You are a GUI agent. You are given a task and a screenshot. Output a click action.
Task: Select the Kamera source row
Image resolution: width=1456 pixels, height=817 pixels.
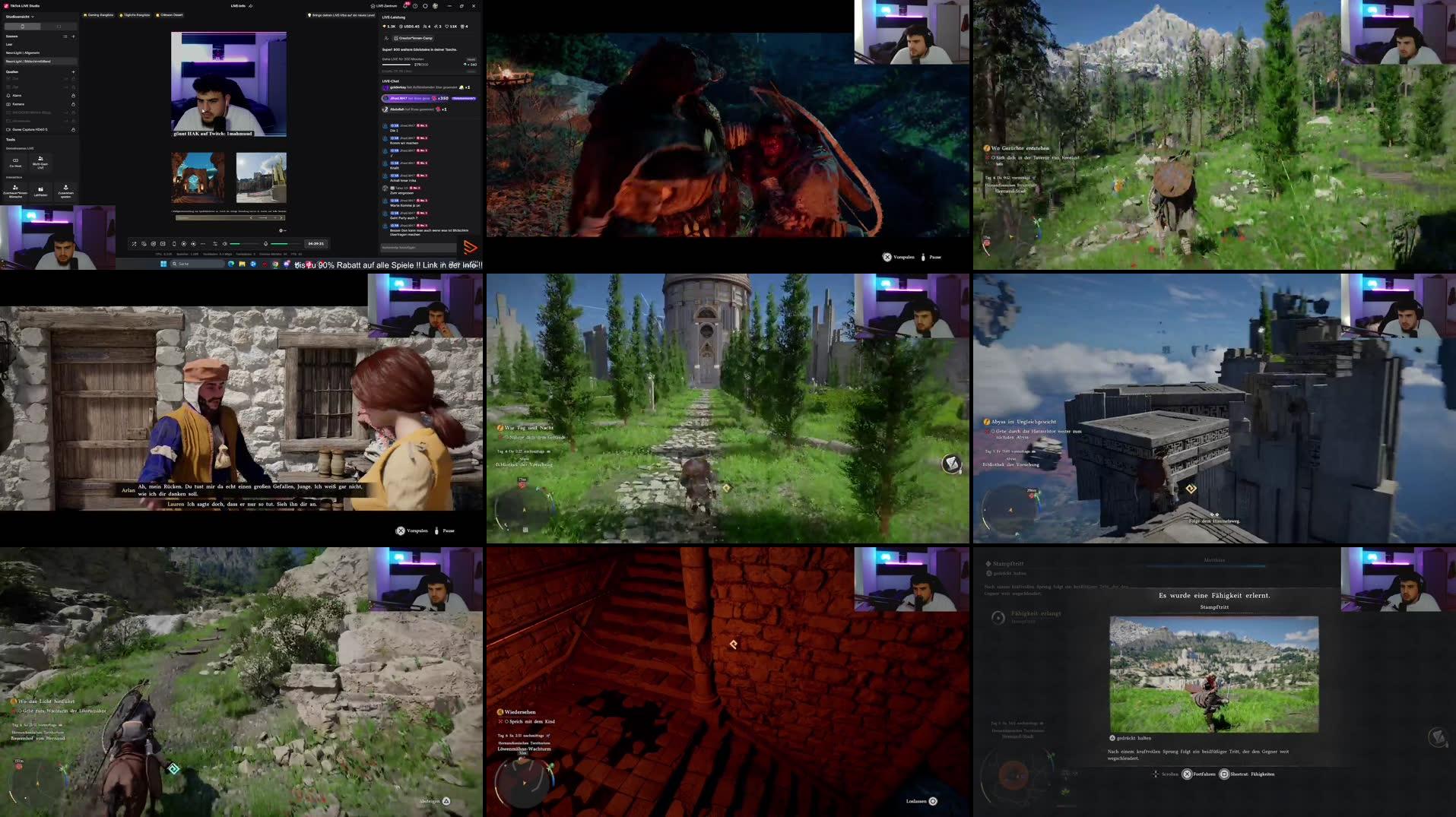(40, 104)
